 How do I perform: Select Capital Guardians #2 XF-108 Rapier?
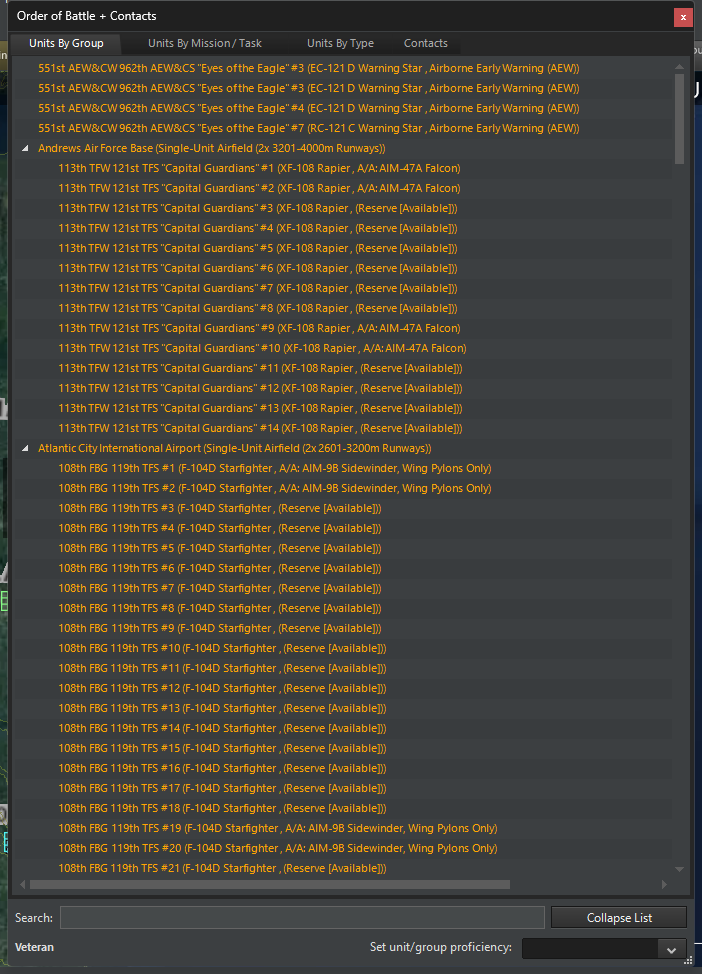point(259,188)
